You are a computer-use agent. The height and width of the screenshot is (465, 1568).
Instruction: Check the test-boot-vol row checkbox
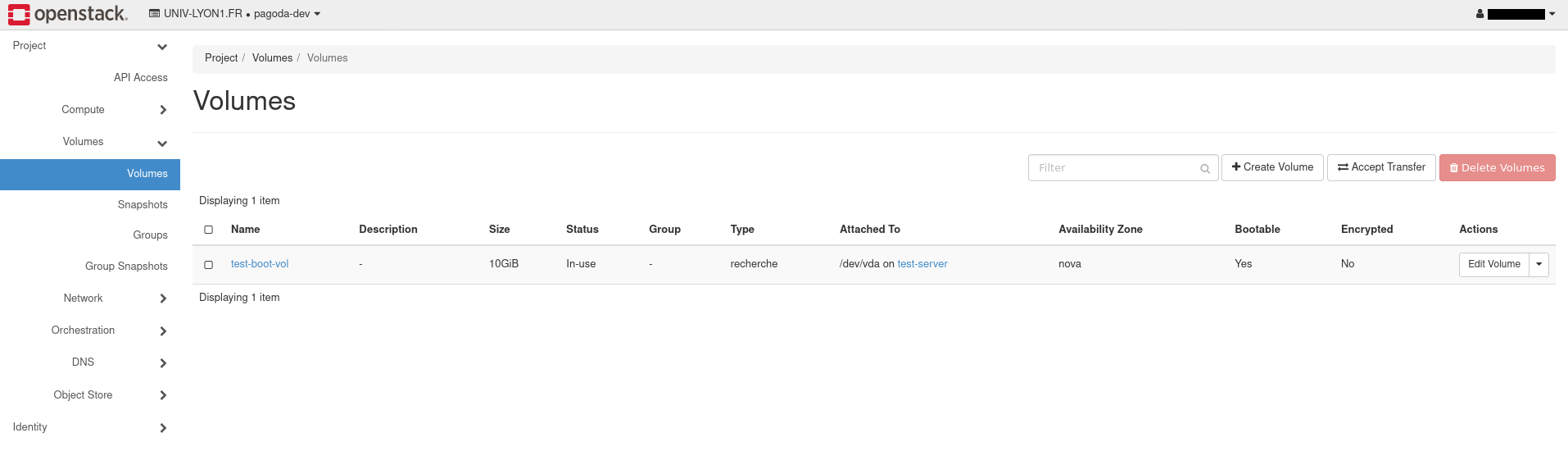209,265
